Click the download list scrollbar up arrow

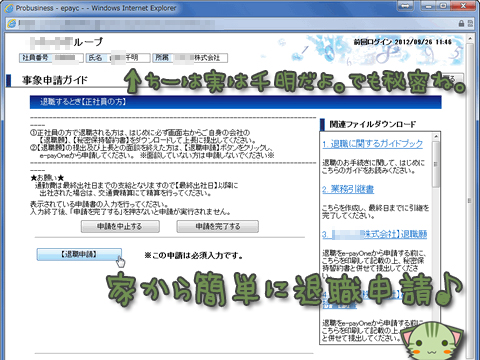coord(435,136)
